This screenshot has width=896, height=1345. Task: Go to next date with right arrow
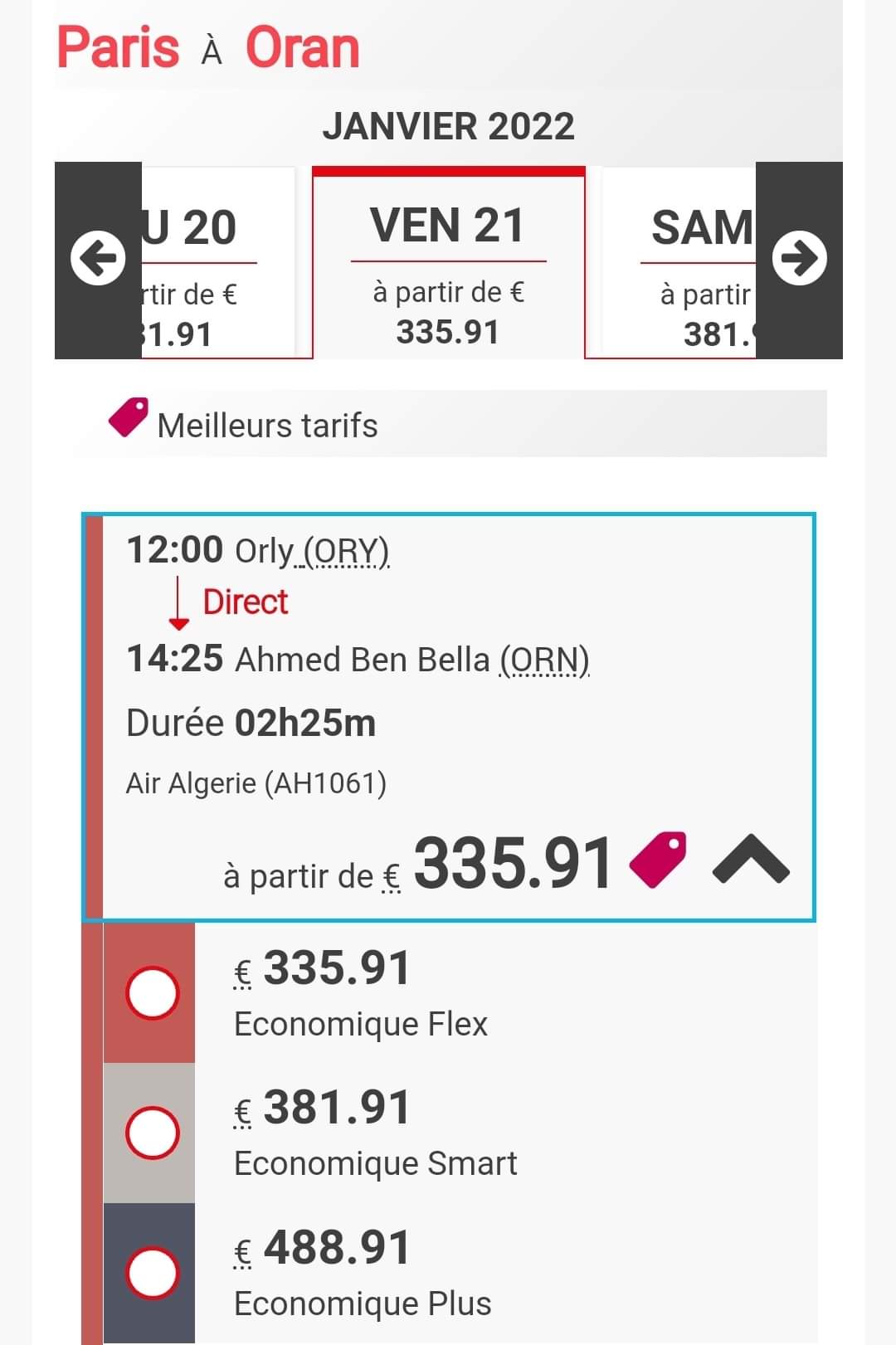(800, 258)
